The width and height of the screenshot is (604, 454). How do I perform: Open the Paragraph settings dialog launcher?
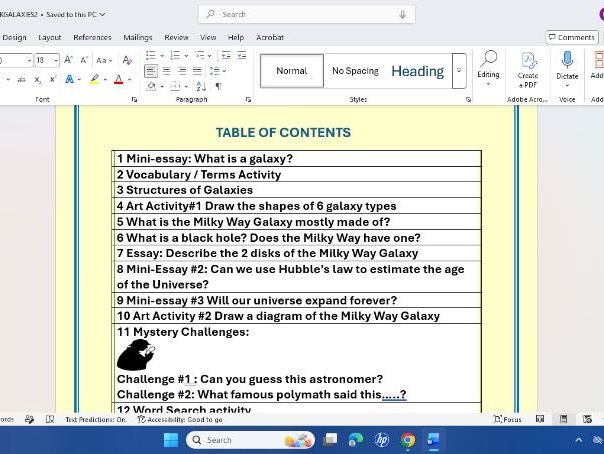pyautogui.click(x=248, y=100)
